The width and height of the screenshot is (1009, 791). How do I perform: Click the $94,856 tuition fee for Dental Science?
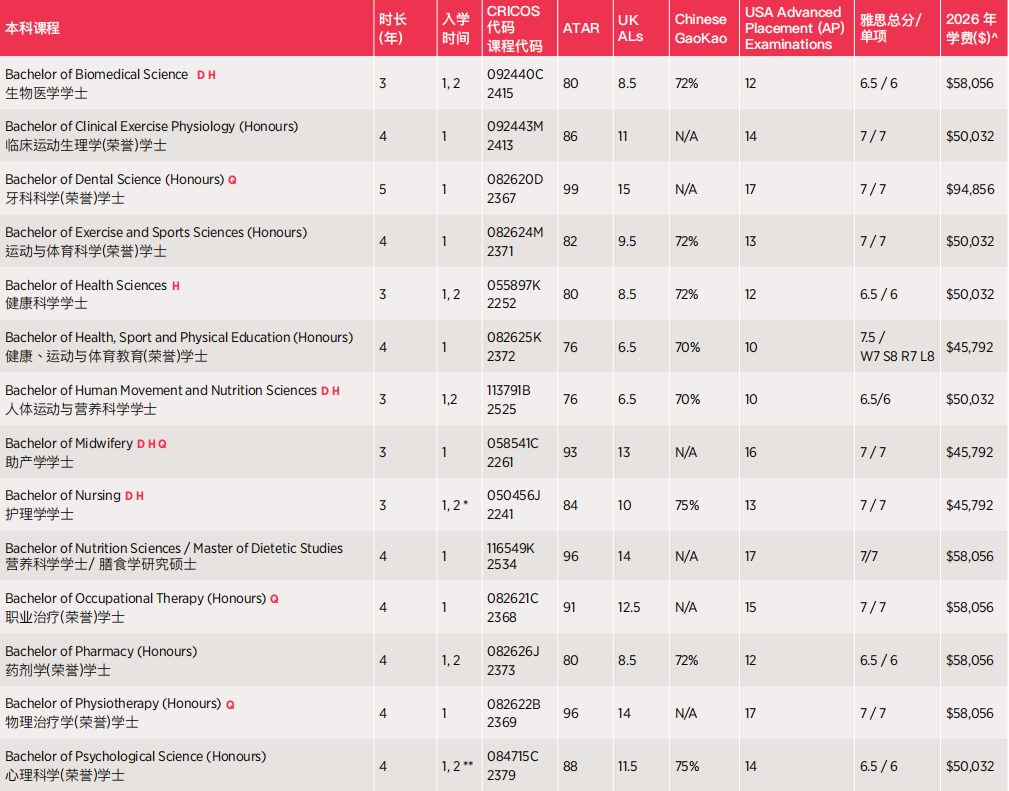970,189
